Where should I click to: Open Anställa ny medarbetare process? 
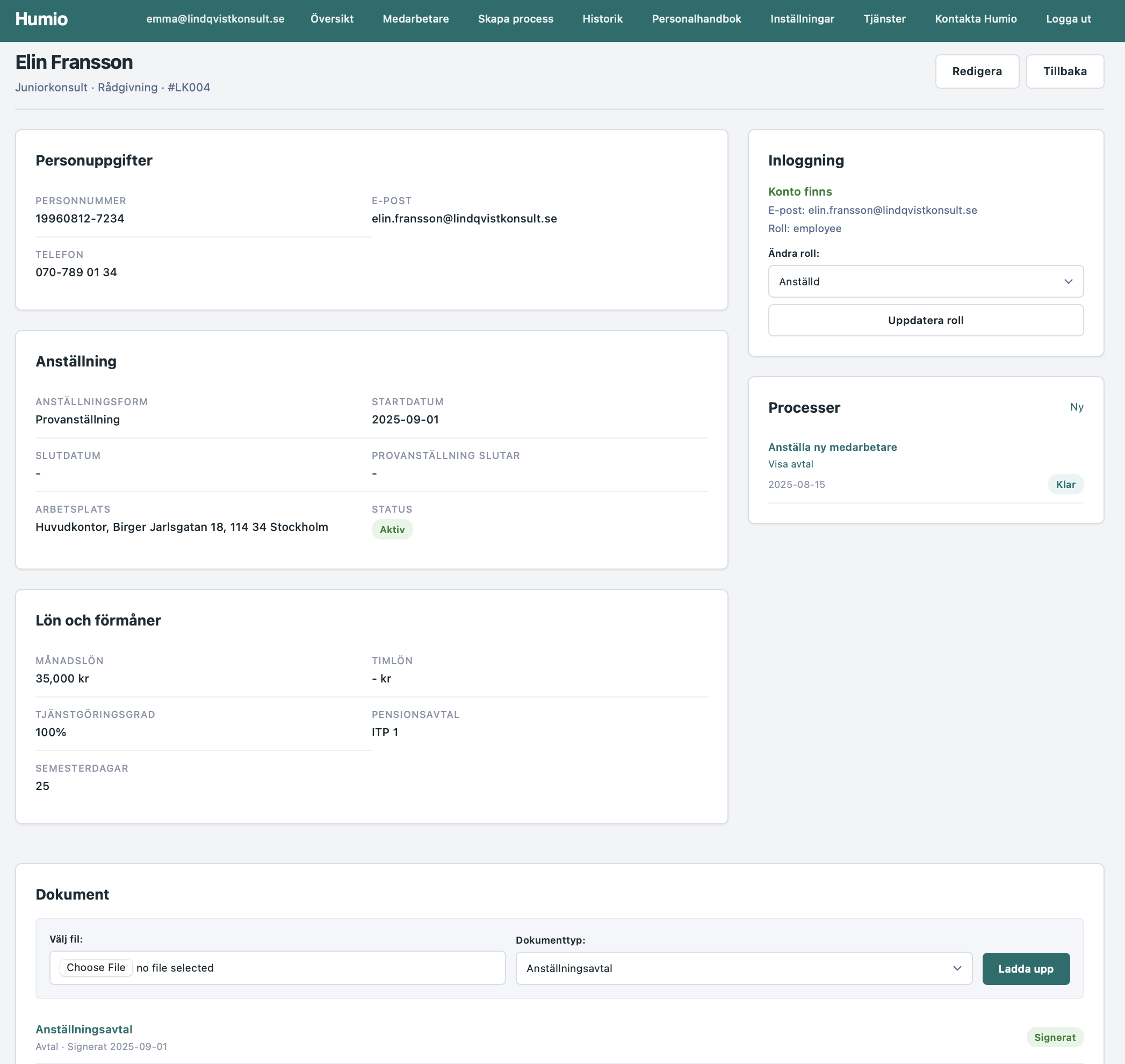click(x=832, y=447)
